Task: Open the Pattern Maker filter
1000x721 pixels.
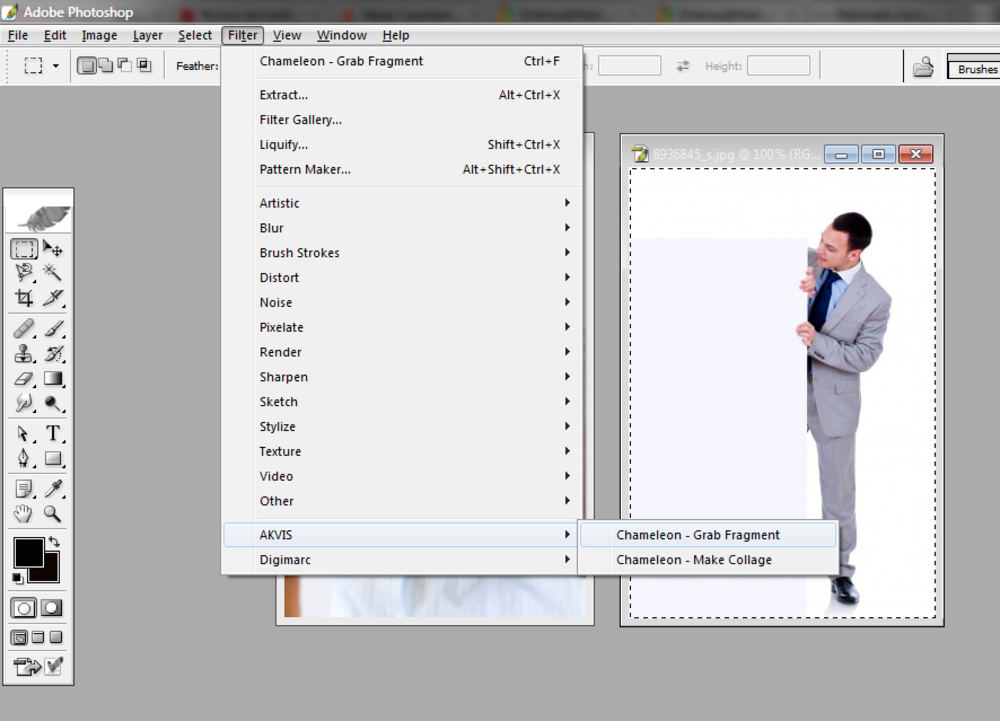Action: coord(402,169)
